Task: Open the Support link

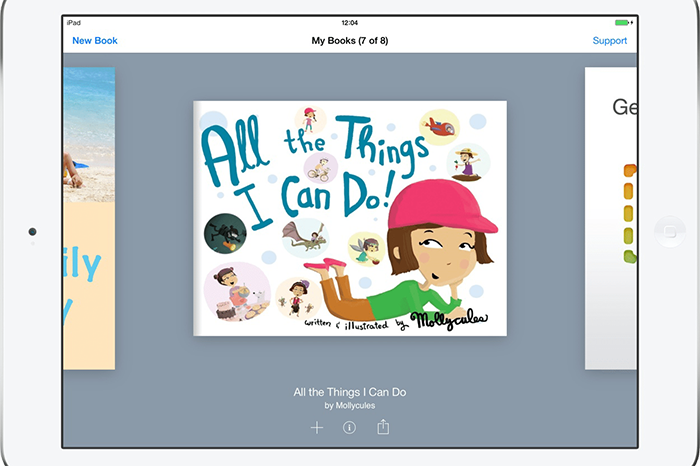Action: pos(609,41)
